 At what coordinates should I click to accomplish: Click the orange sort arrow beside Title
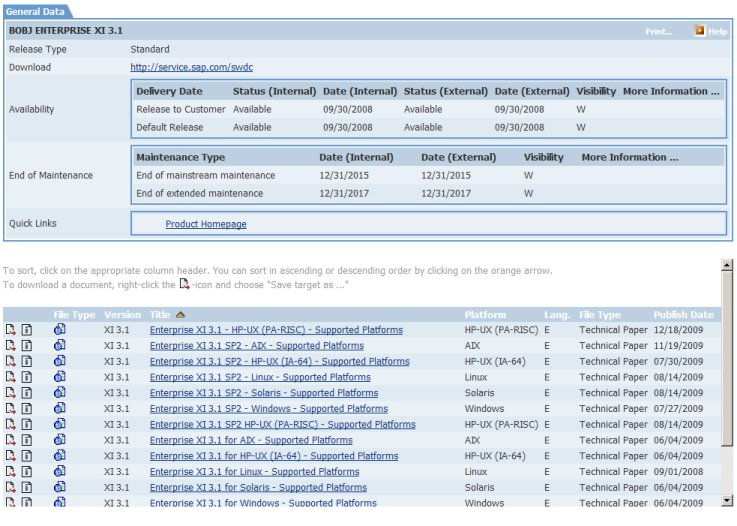pyautogui.click(x=180, y=315)
